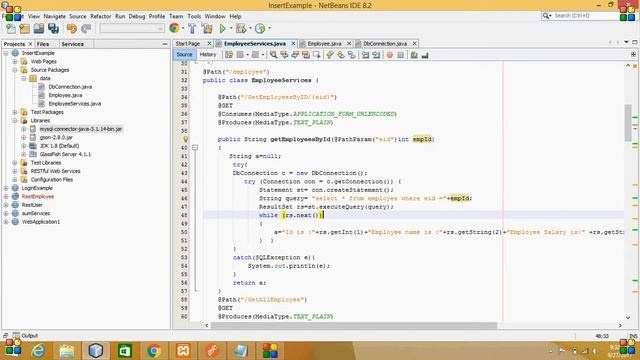Click the editor horizontal scrollbar thumb
The height and width of the screenshot is (360, 640).
click(354, 325)
